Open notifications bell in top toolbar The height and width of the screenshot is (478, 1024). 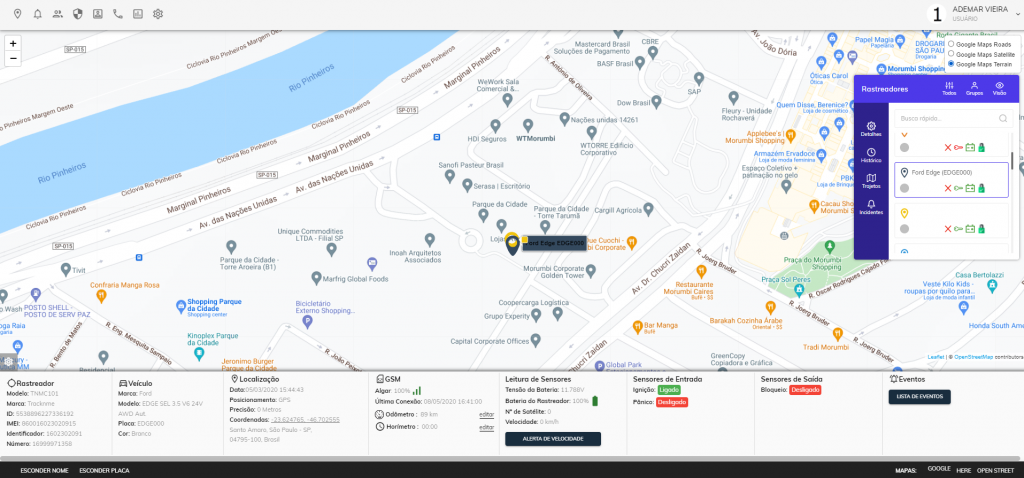coord(37,14)
